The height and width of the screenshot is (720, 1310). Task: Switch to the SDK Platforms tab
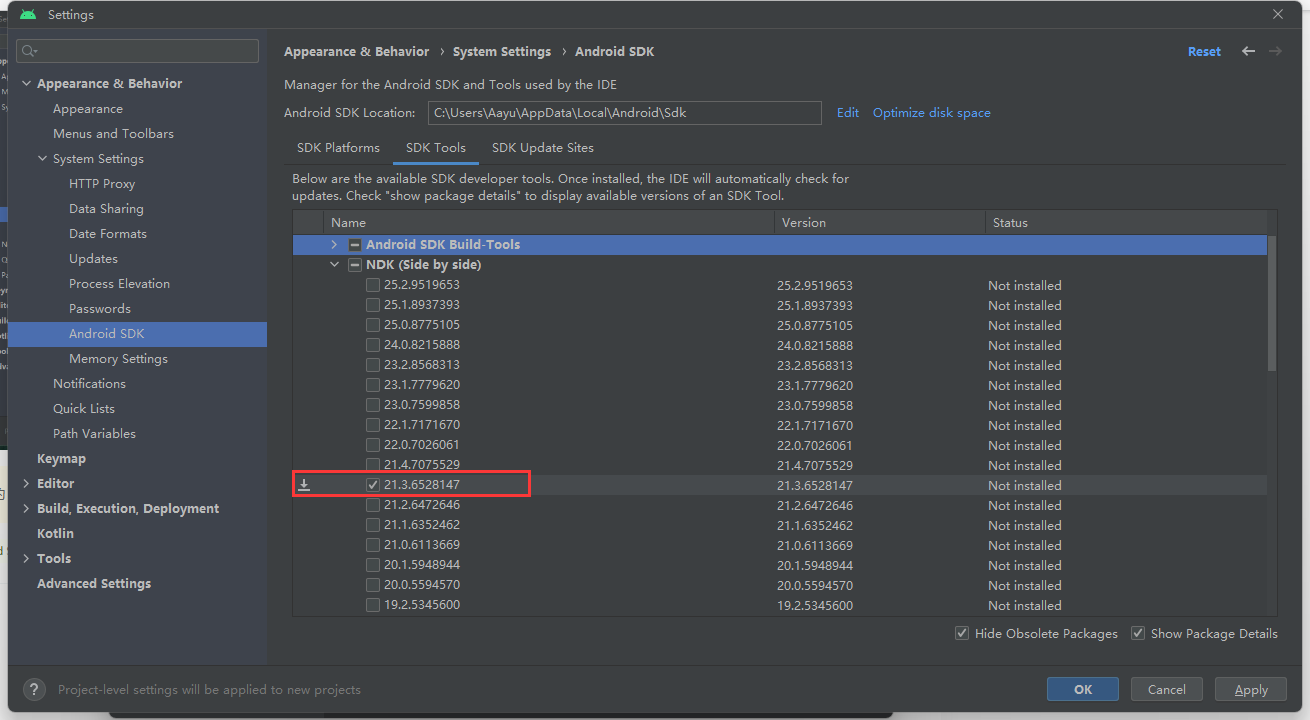pyautogui.click(x=338, y=148)
